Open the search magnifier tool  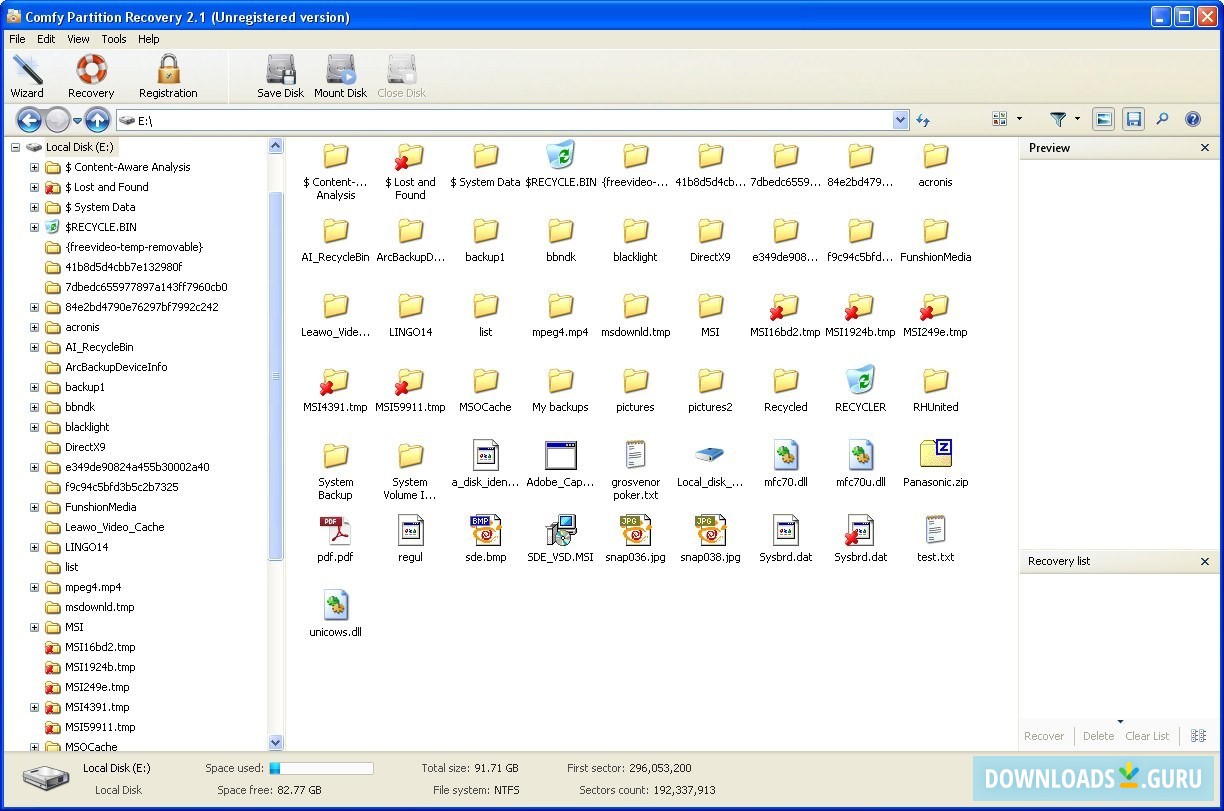click(x=1162, y=119)
